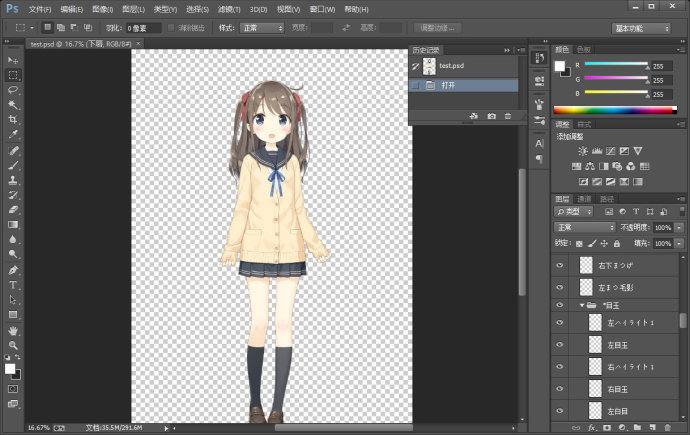Select the Eyedropper tool
Image resolution: width=690 pixels, height=435 pixels.
click(x=14, y=134)
